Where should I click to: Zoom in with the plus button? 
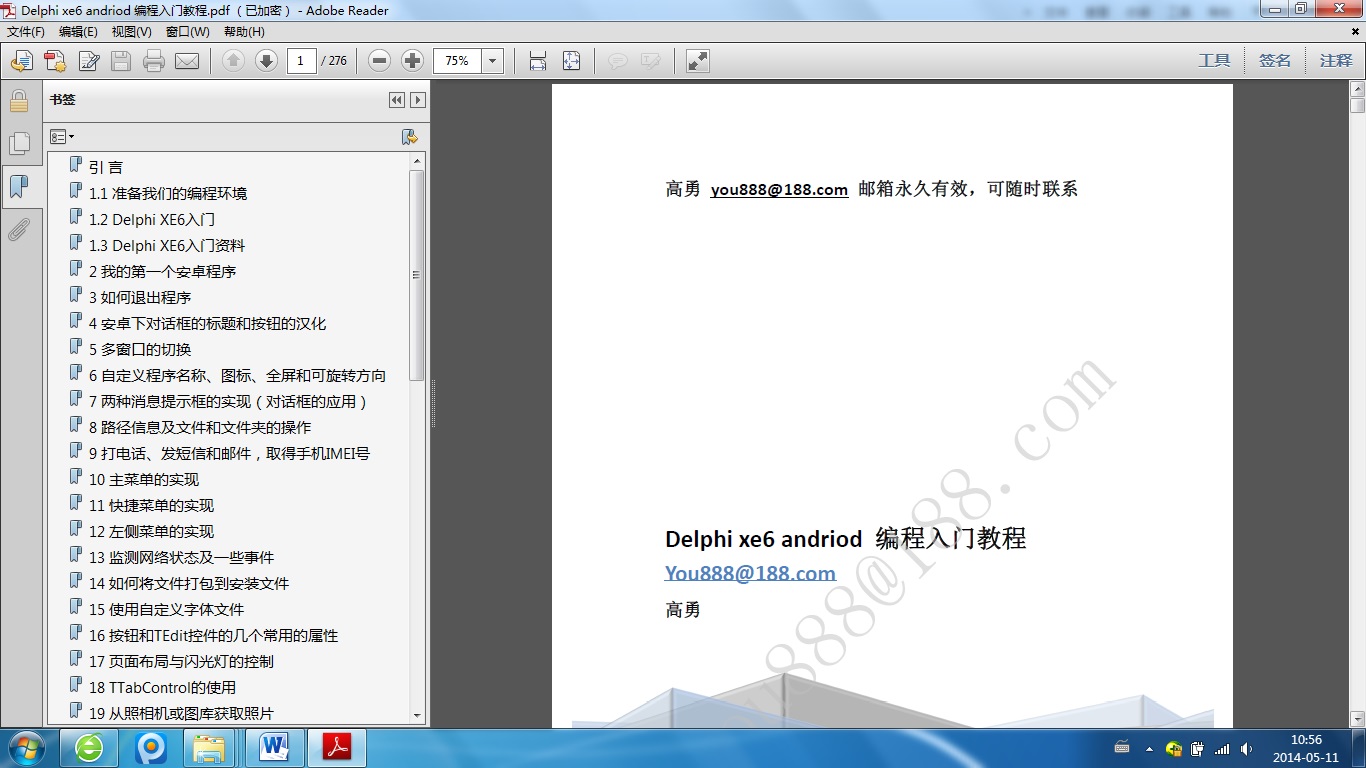412,61
